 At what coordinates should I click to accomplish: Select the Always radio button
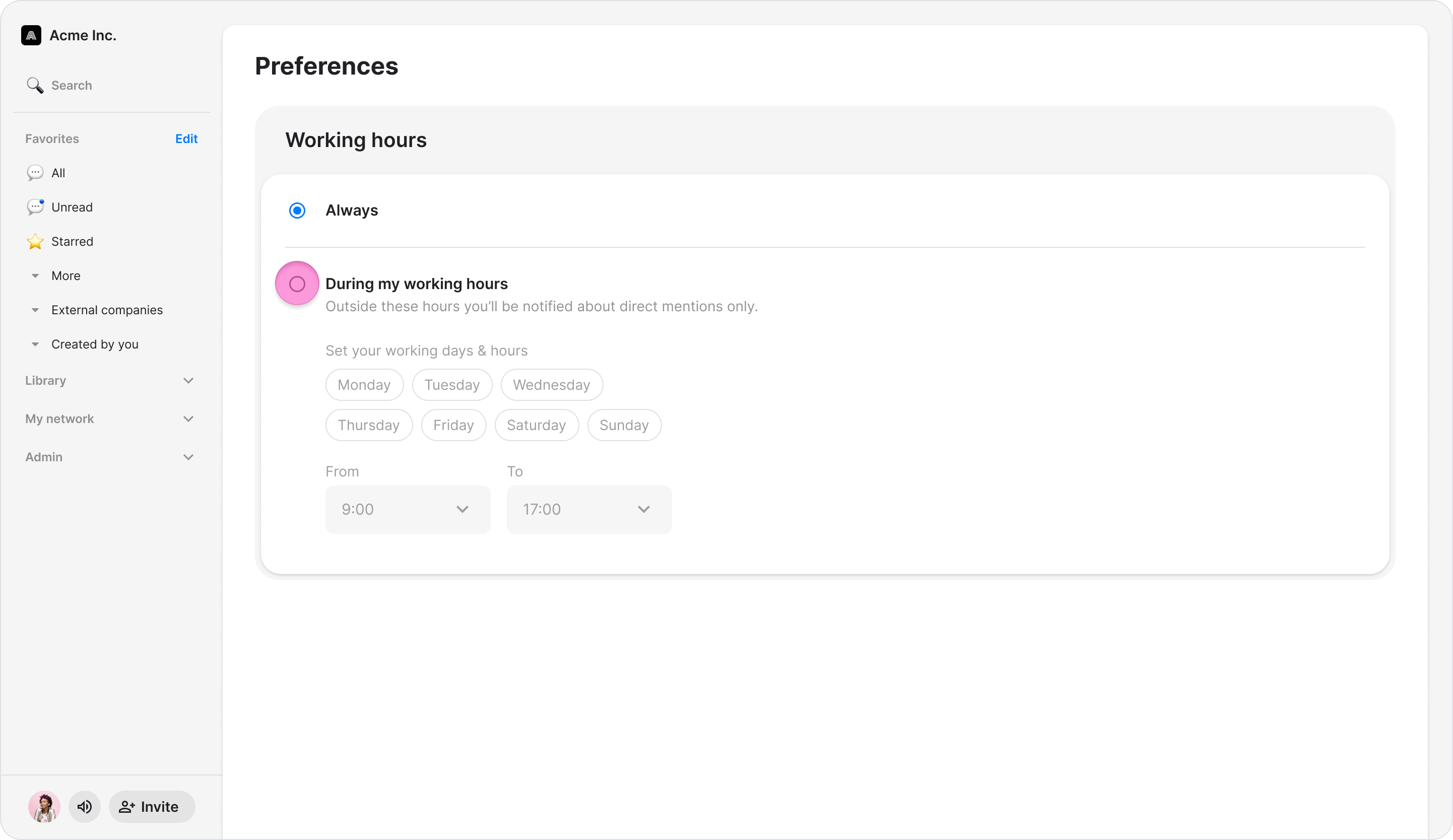point(297,211)
